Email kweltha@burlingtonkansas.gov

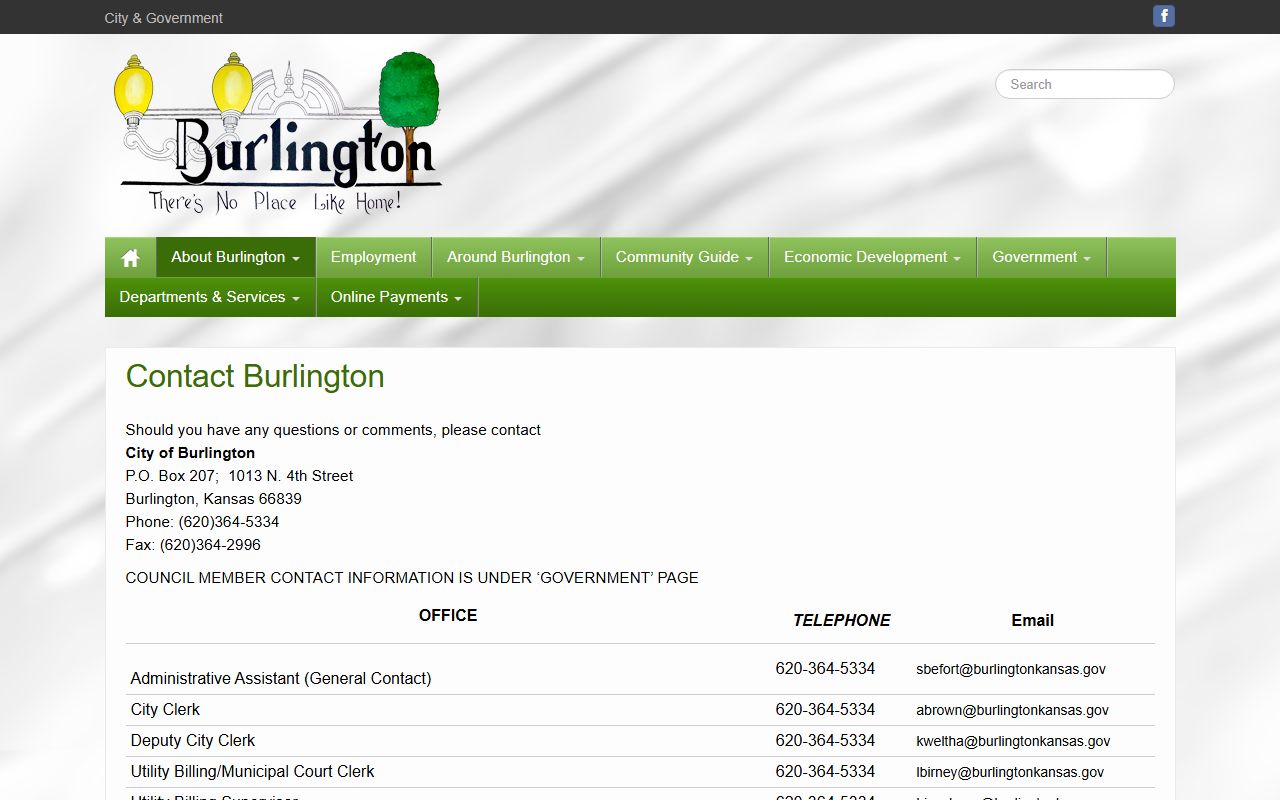click(x=1013, y=741)
